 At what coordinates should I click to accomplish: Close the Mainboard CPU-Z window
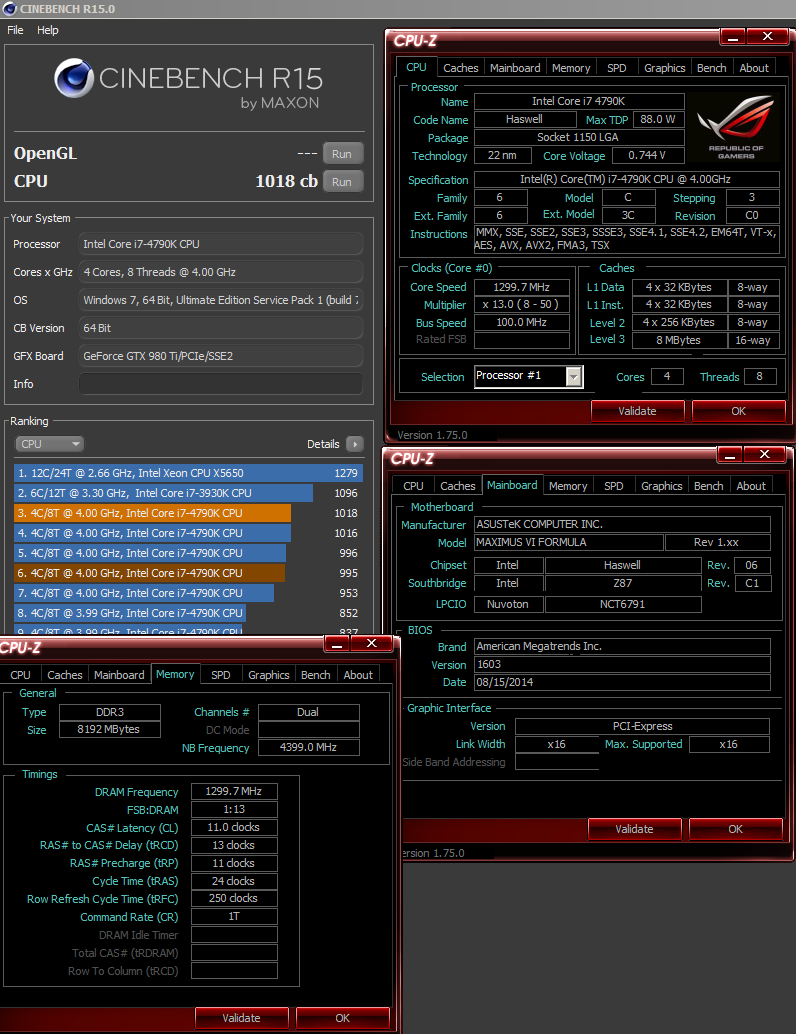click(x=765, y=454)
